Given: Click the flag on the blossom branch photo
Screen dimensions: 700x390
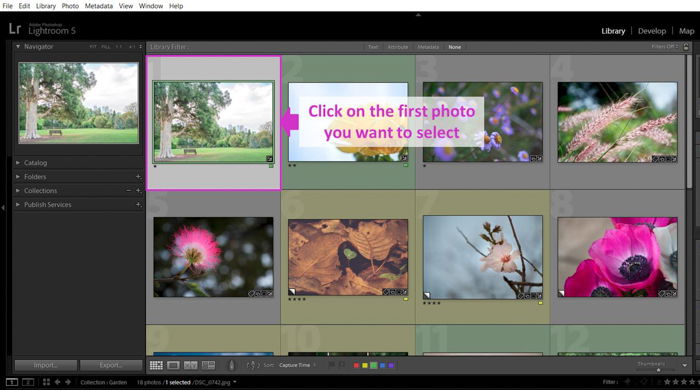Looking at the screenshot, I should 427,295.
